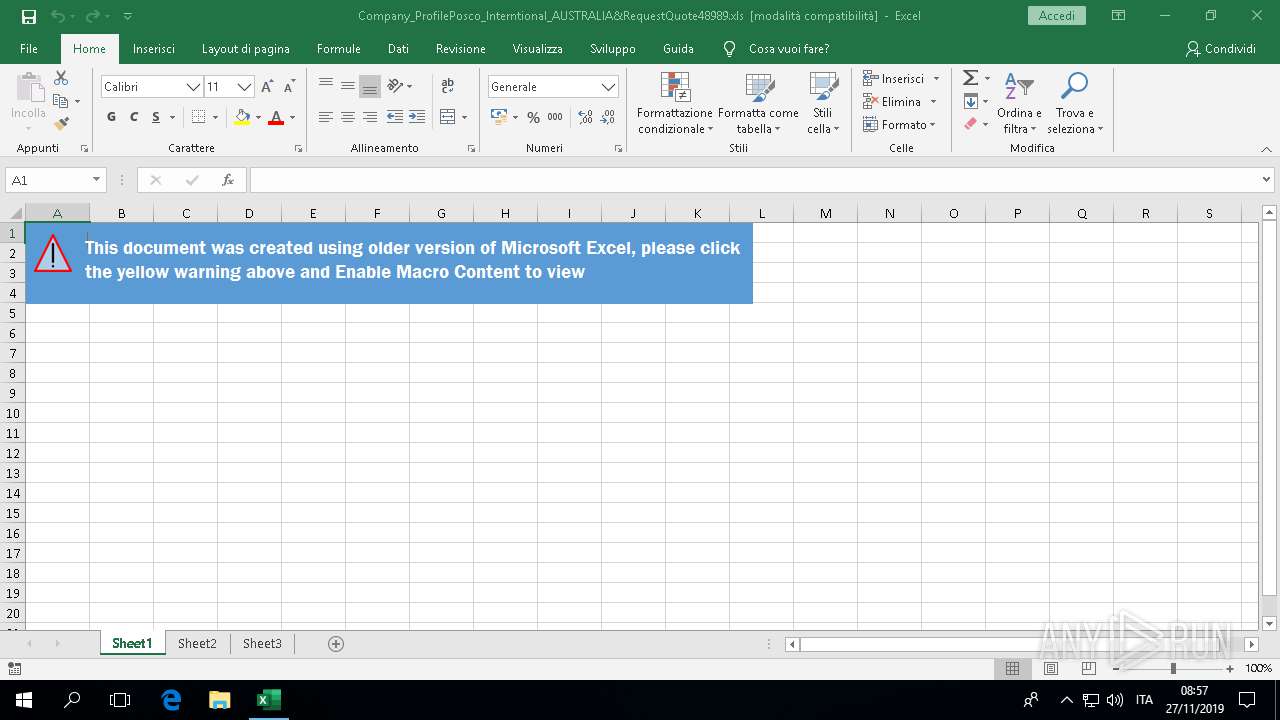1280x720 pixels.
Task: Click the cell borders icon
Action: [198, 117]
